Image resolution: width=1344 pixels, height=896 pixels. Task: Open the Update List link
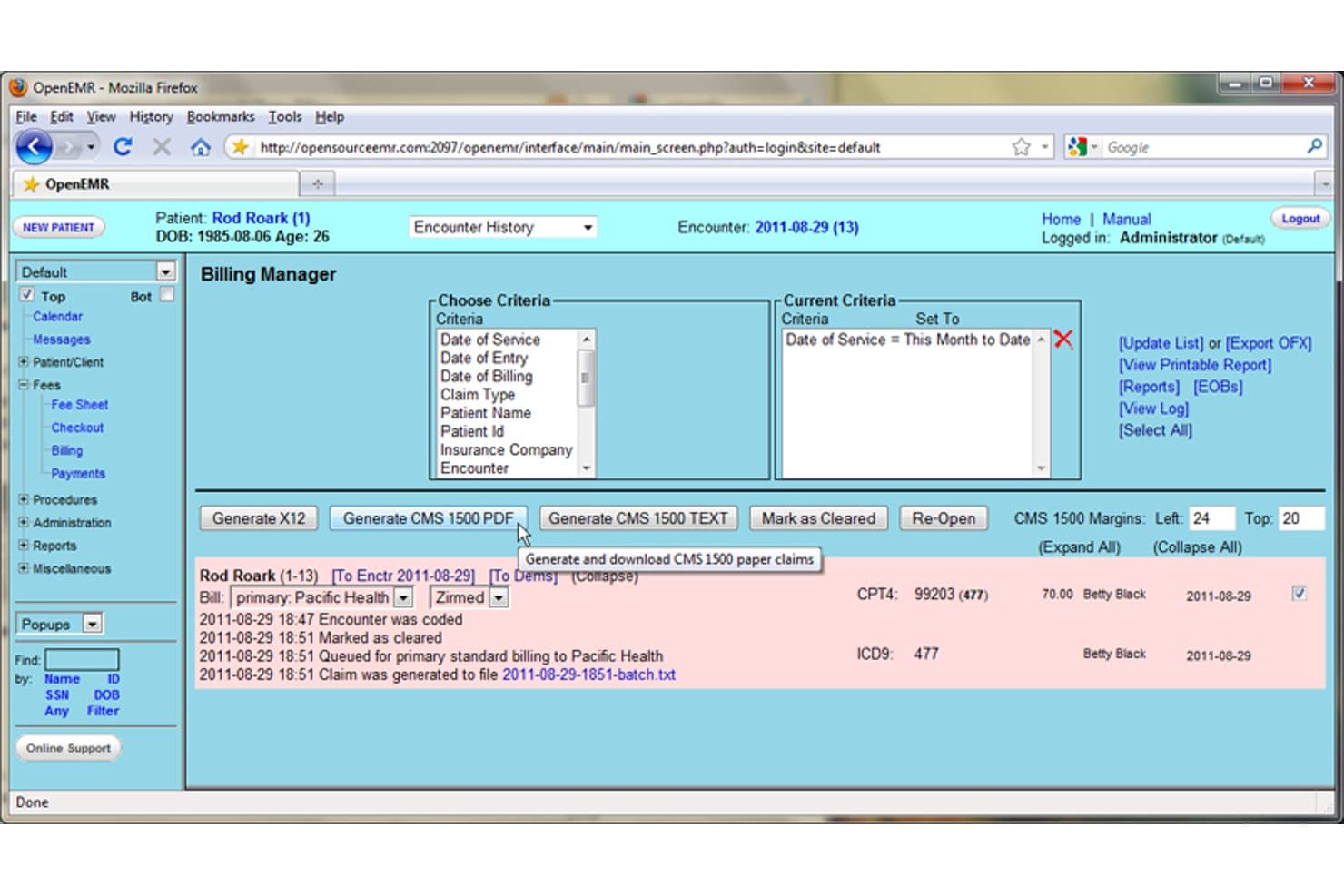1161,343
